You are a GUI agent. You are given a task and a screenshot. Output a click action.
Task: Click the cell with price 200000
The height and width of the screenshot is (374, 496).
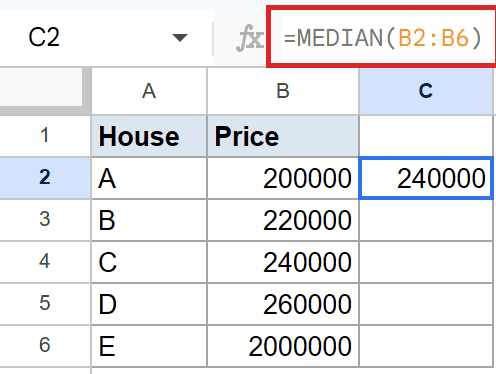click(283, 178)
